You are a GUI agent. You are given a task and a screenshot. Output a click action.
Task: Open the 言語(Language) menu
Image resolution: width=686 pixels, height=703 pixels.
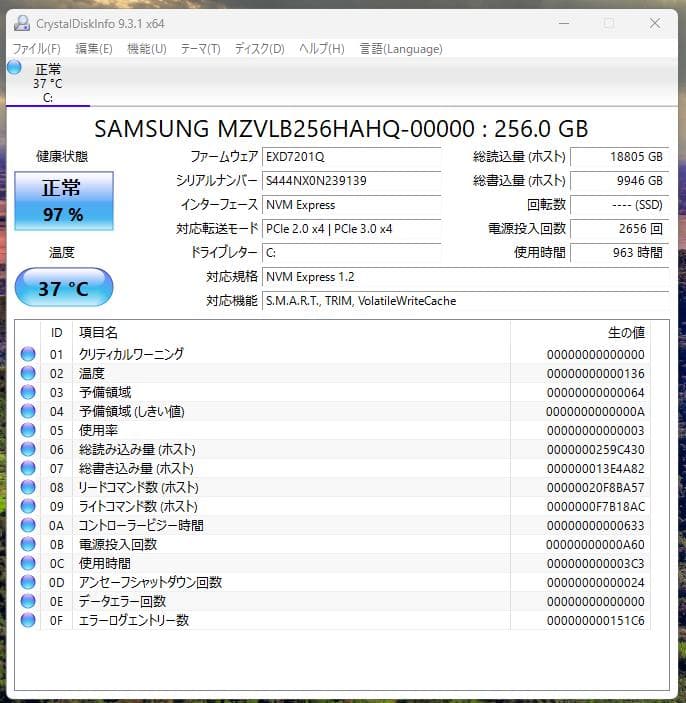[x=401, y=48]
